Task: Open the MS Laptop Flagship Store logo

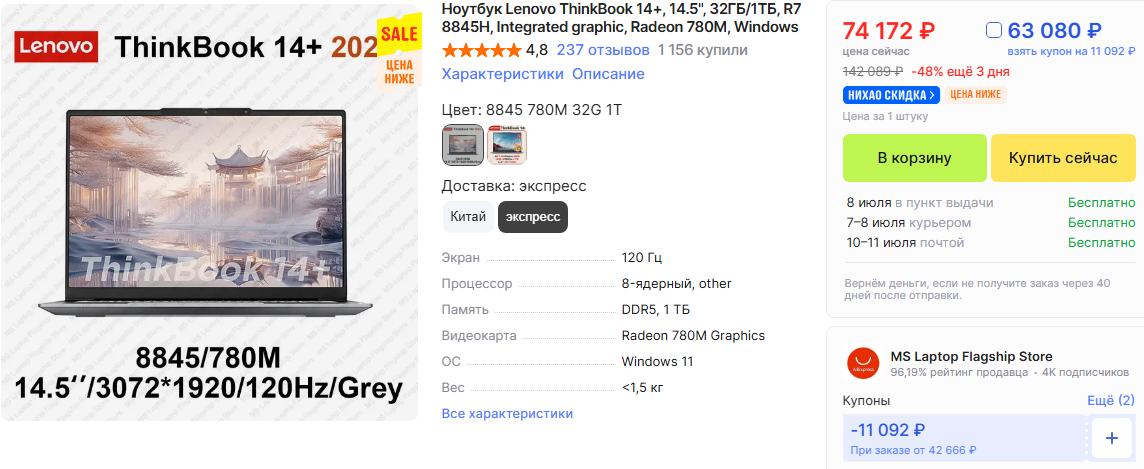Action: (x=864, y=363)
